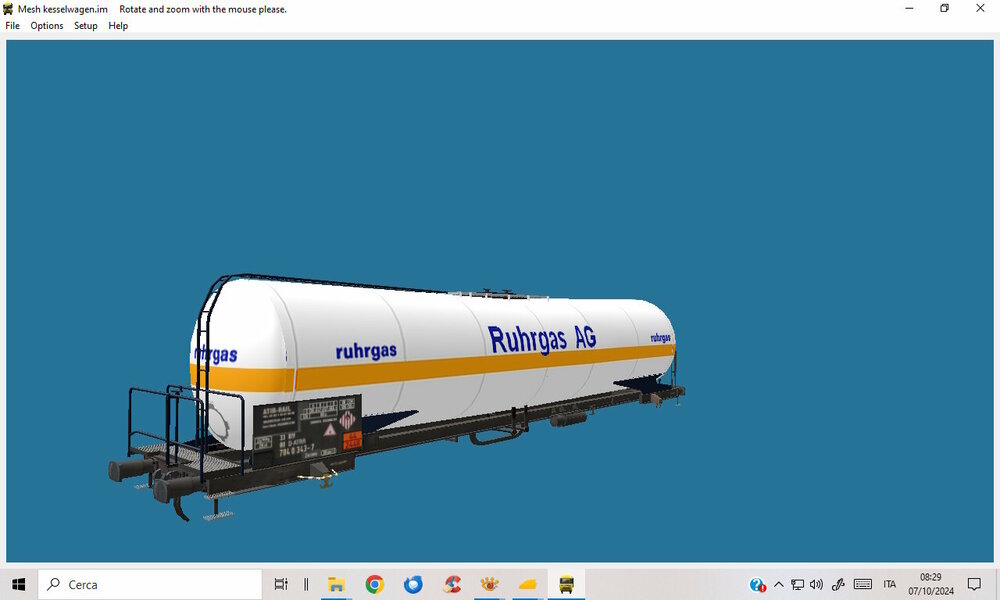1000x600 pixels.
Task: Open the orange paw-print app in taskbar
Action: pyautogui.click(x=489, y=584)
